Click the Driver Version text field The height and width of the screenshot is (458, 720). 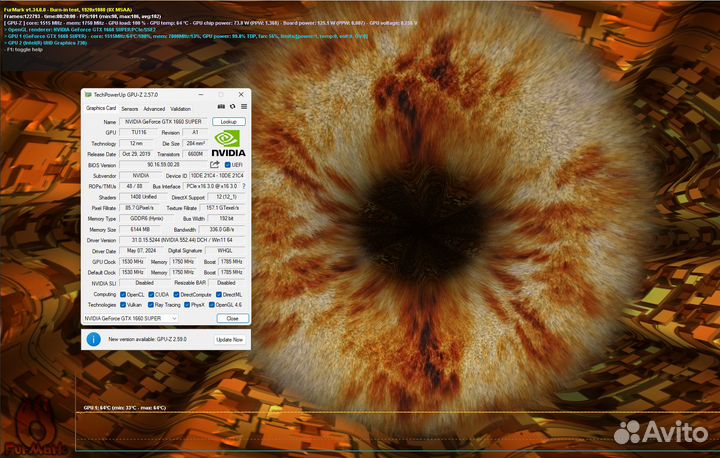(182, 240)
